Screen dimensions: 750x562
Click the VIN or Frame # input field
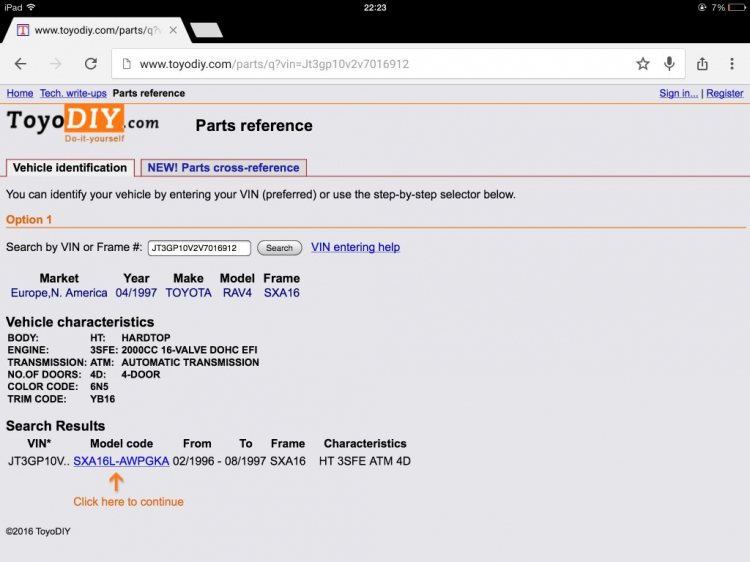click(x=199, y=248)
